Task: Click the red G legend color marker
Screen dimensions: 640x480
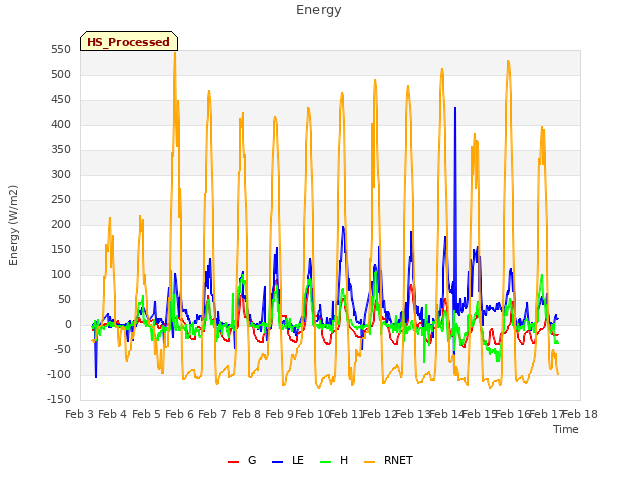Action: 233,462
